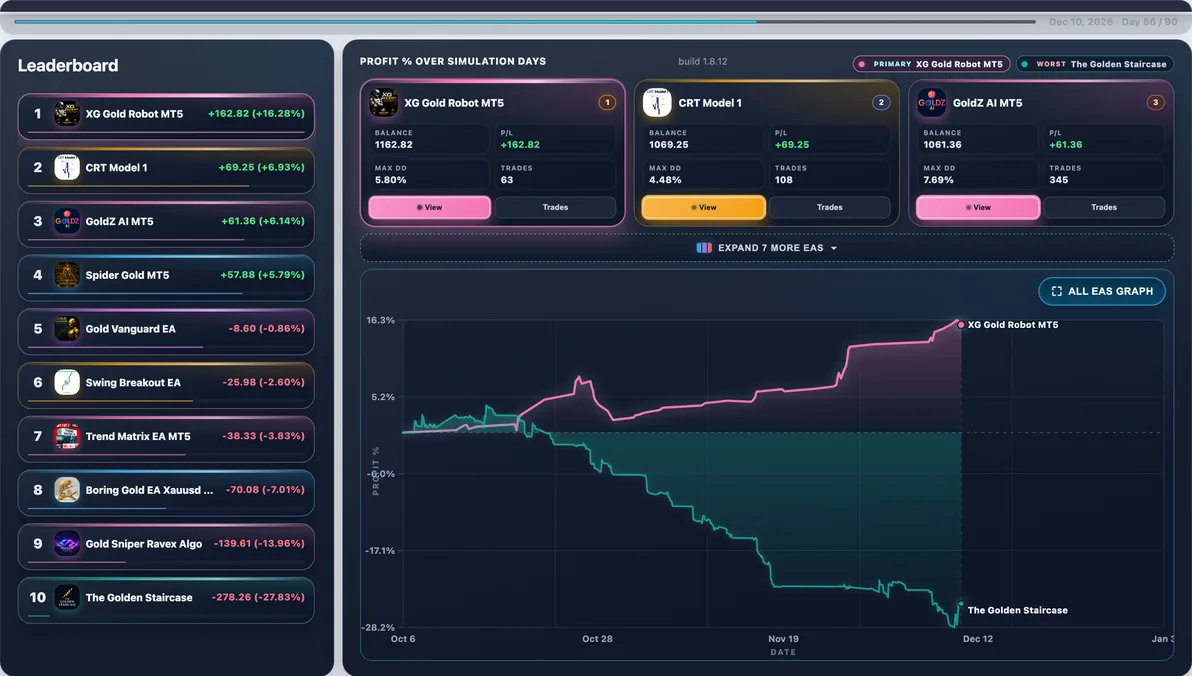The height and width of the screenshot is (676, 1192).
Task: Click the pink XG Gold Robot line endpoint
Action: click(x=961, y=325)
